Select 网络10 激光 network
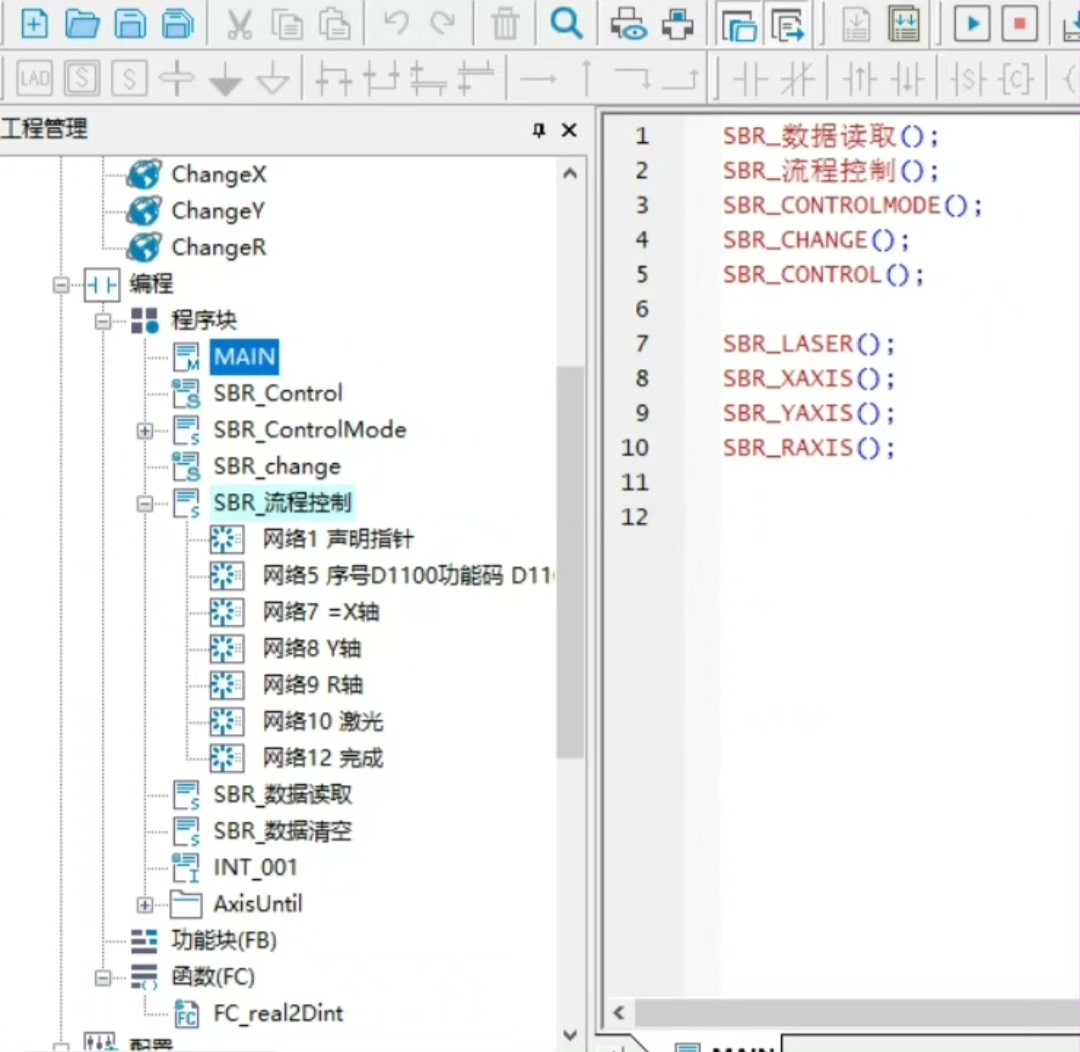 (x=323, y=721)
